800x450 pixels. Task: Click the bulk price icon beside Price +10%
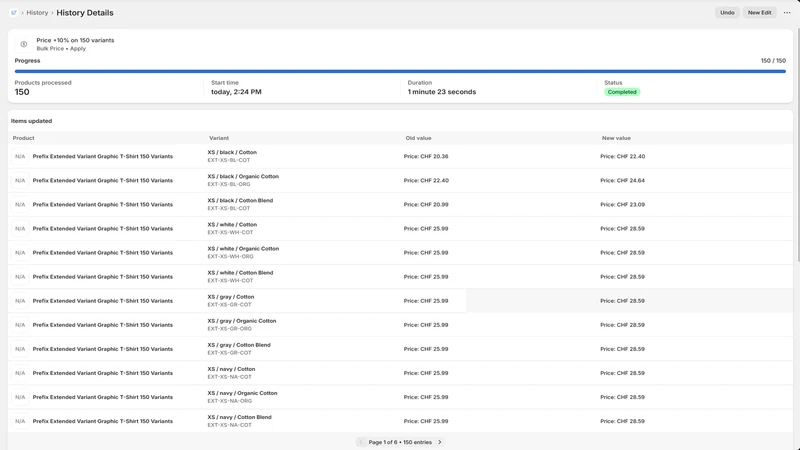pos(23,44)
